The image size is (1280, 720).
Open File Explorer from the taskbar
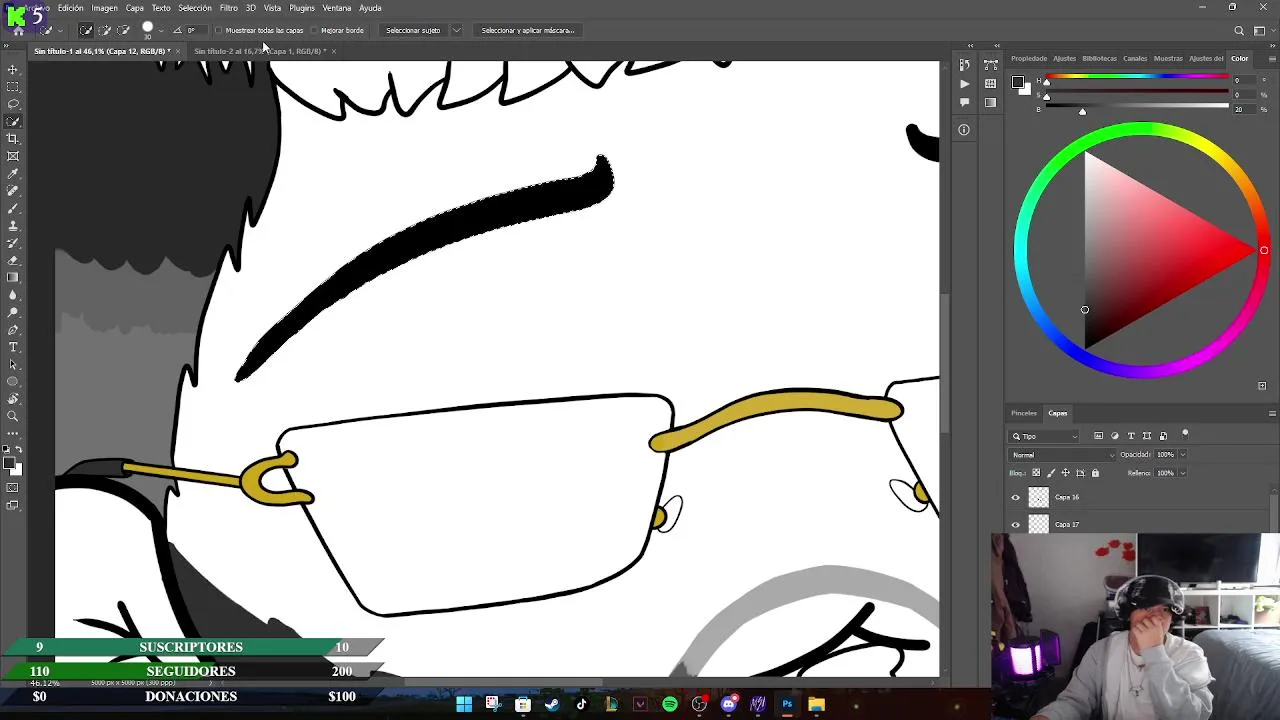click(x=817, y=704)
